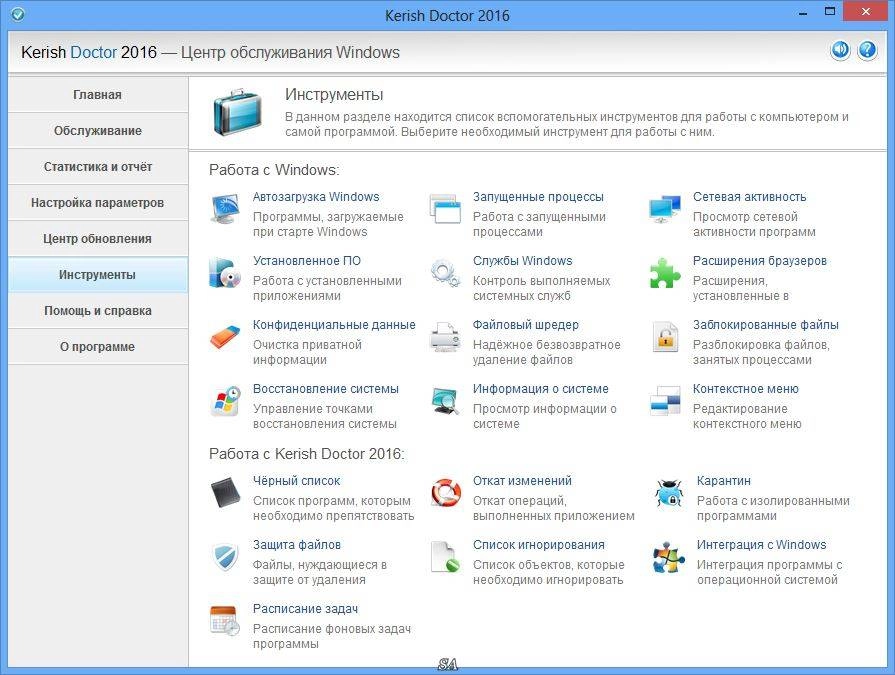Open the Службы Windows link
895x675 pixels.
522,261
